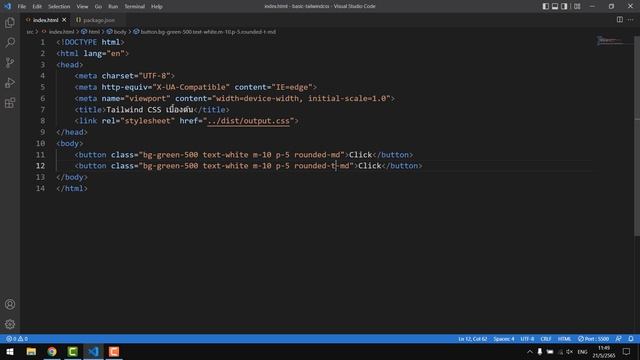Open the orange recorder taskbar app
640x360 pixels.
[114, 351]
